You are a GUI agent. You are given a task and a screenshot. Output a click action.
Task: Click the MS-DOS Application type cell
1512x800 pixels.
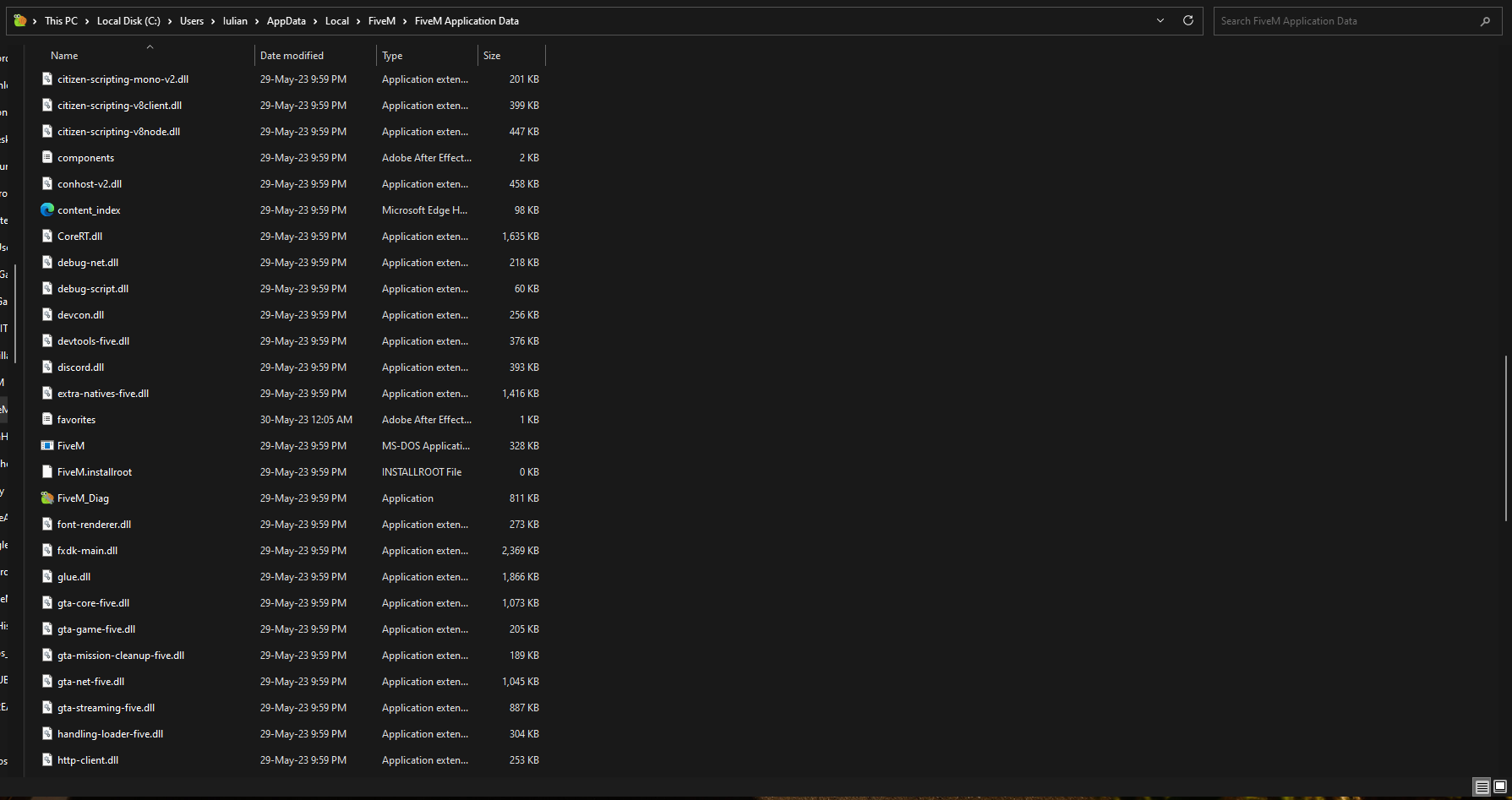426,445
